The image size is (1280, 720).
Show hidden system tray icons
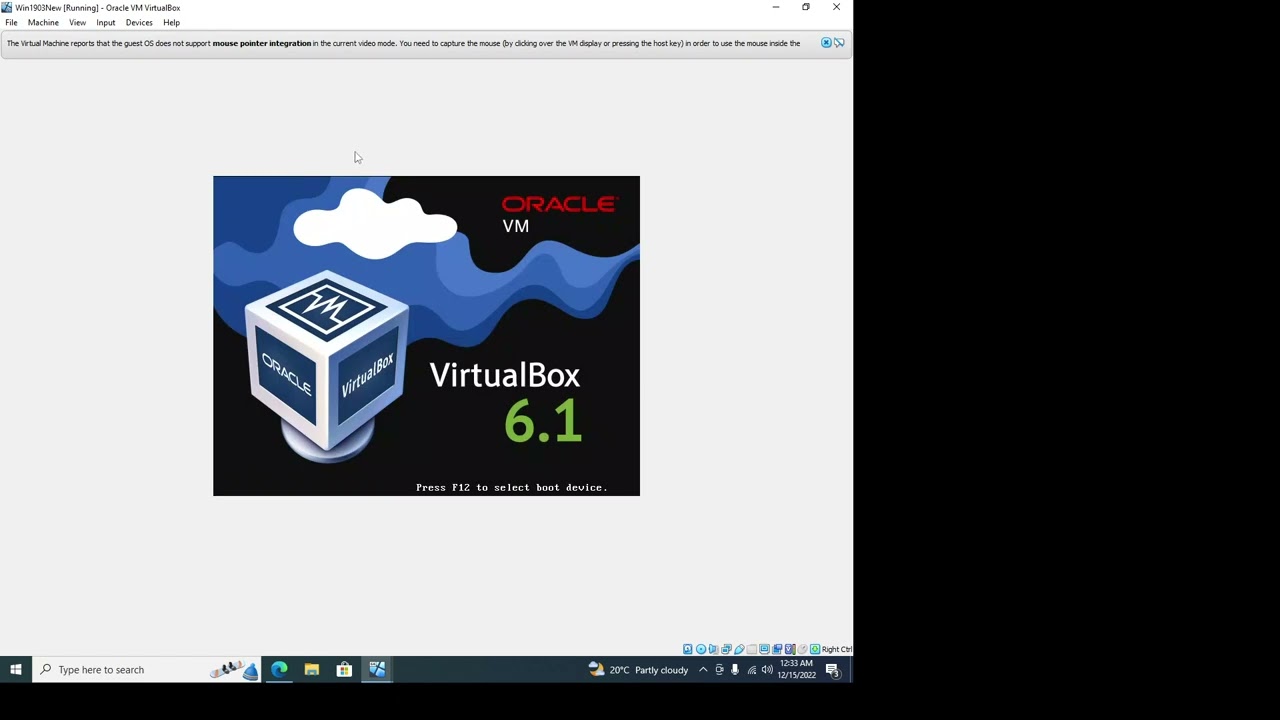tap(703, 670)
